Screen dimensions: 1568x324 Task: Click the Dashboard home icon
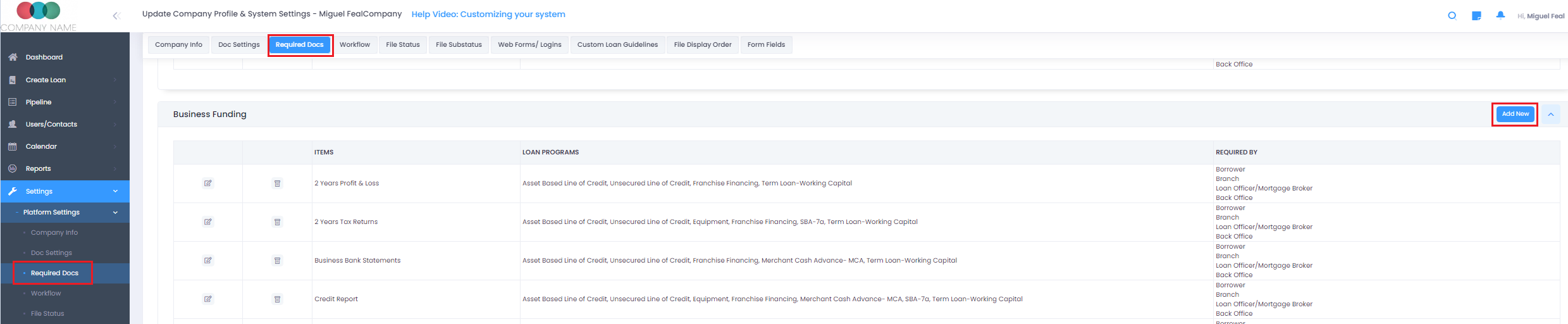13,57
